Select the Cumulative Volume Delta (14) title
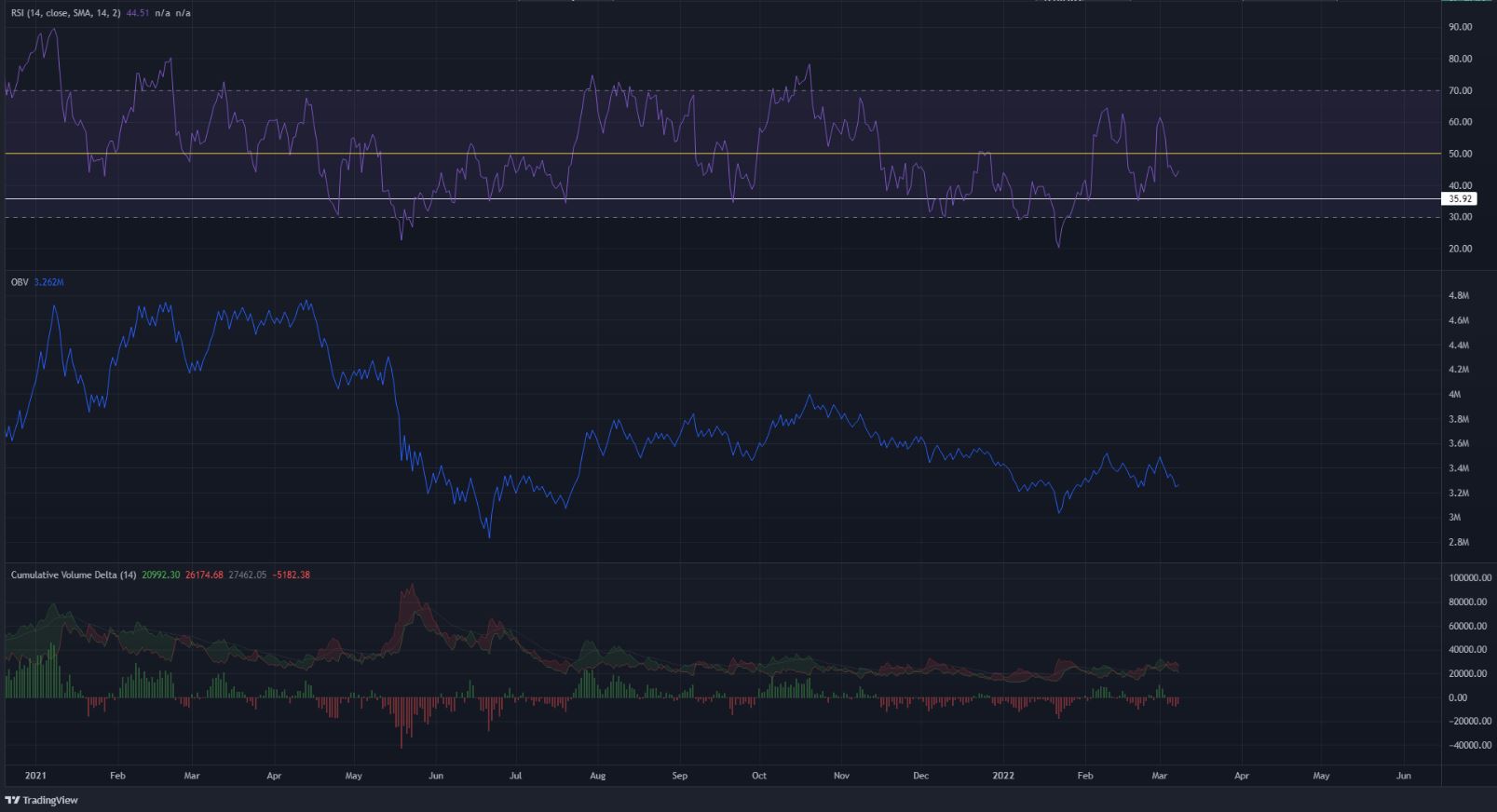The image size is (1497, 812). (x=74, y=575)
